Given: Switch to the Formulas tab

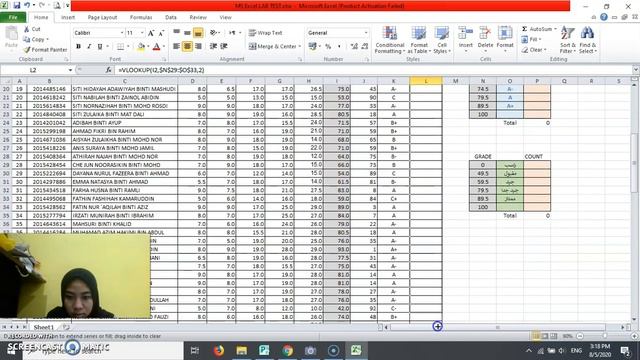Looking at the screenshot, I should coord(141,17).
